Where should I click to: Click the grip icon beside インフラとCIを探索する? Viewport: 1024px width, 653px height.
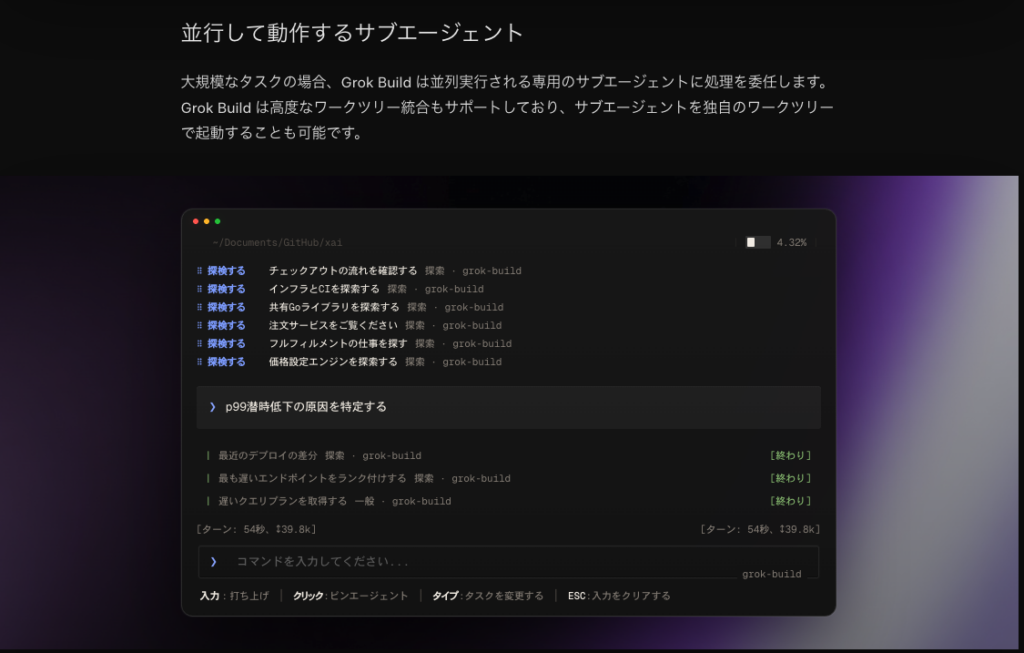pos(199,289)
